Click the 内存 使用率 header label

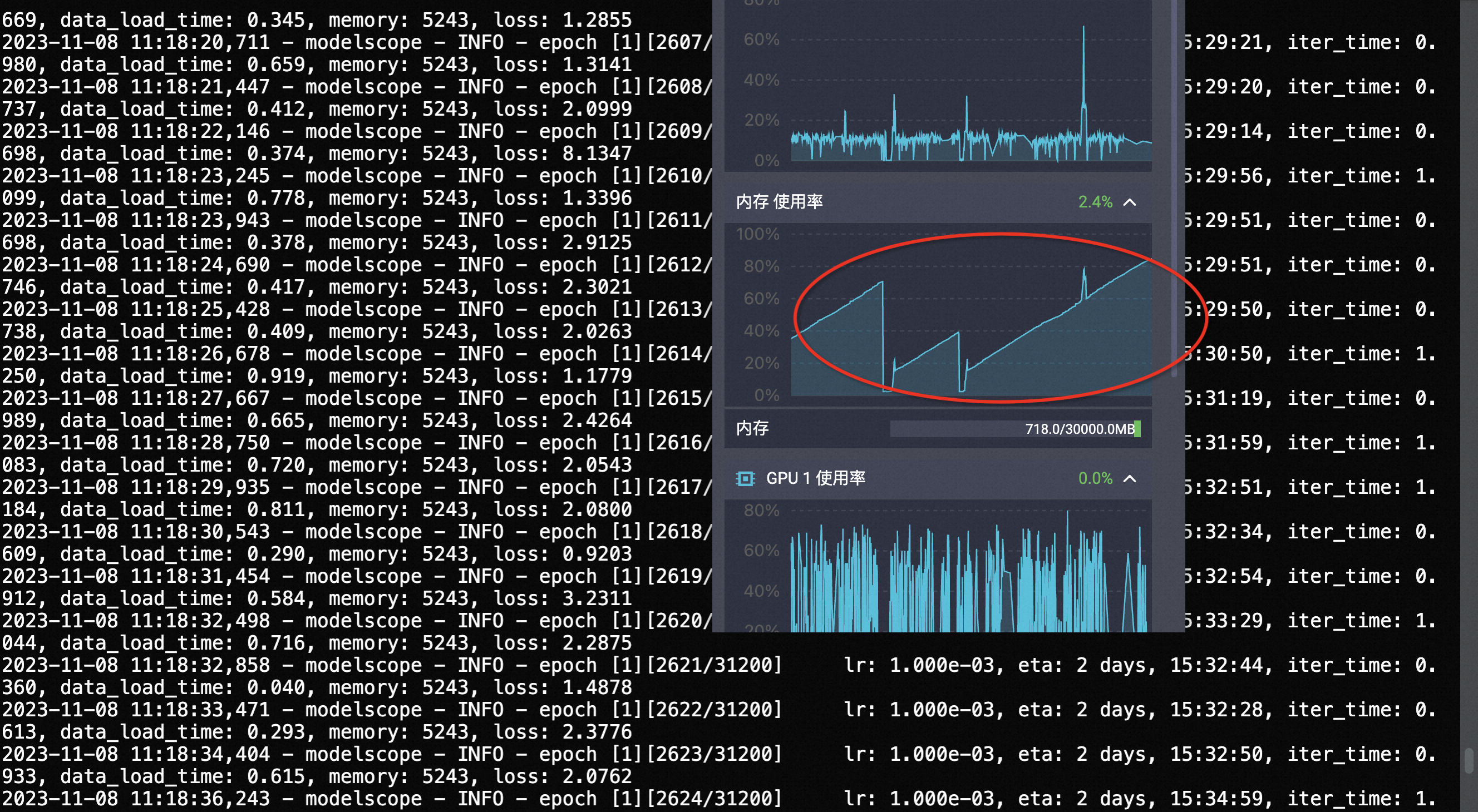point(779,202)
